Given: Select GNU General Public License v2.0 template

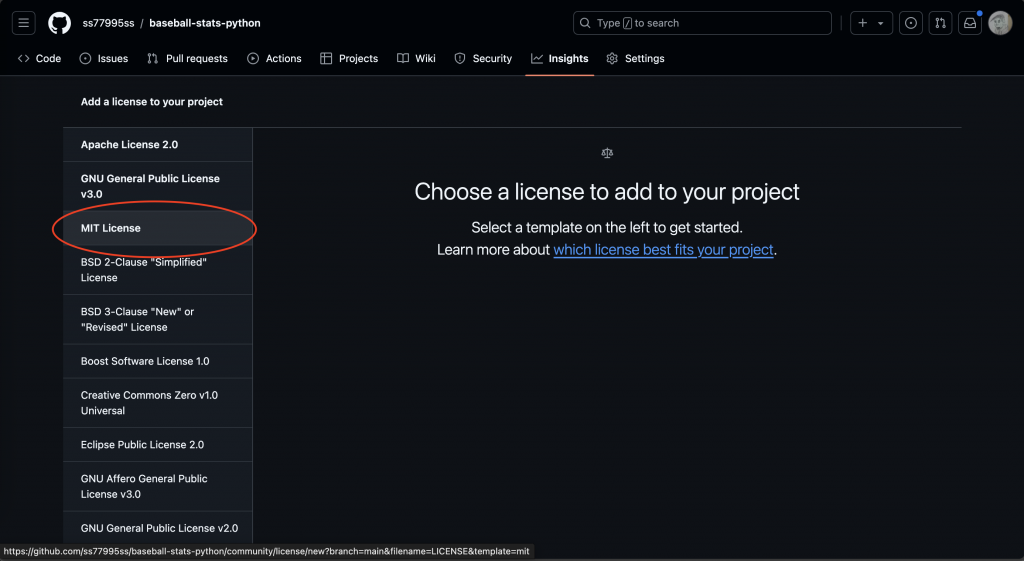Looking at the screenshot, I should (157, 528).
